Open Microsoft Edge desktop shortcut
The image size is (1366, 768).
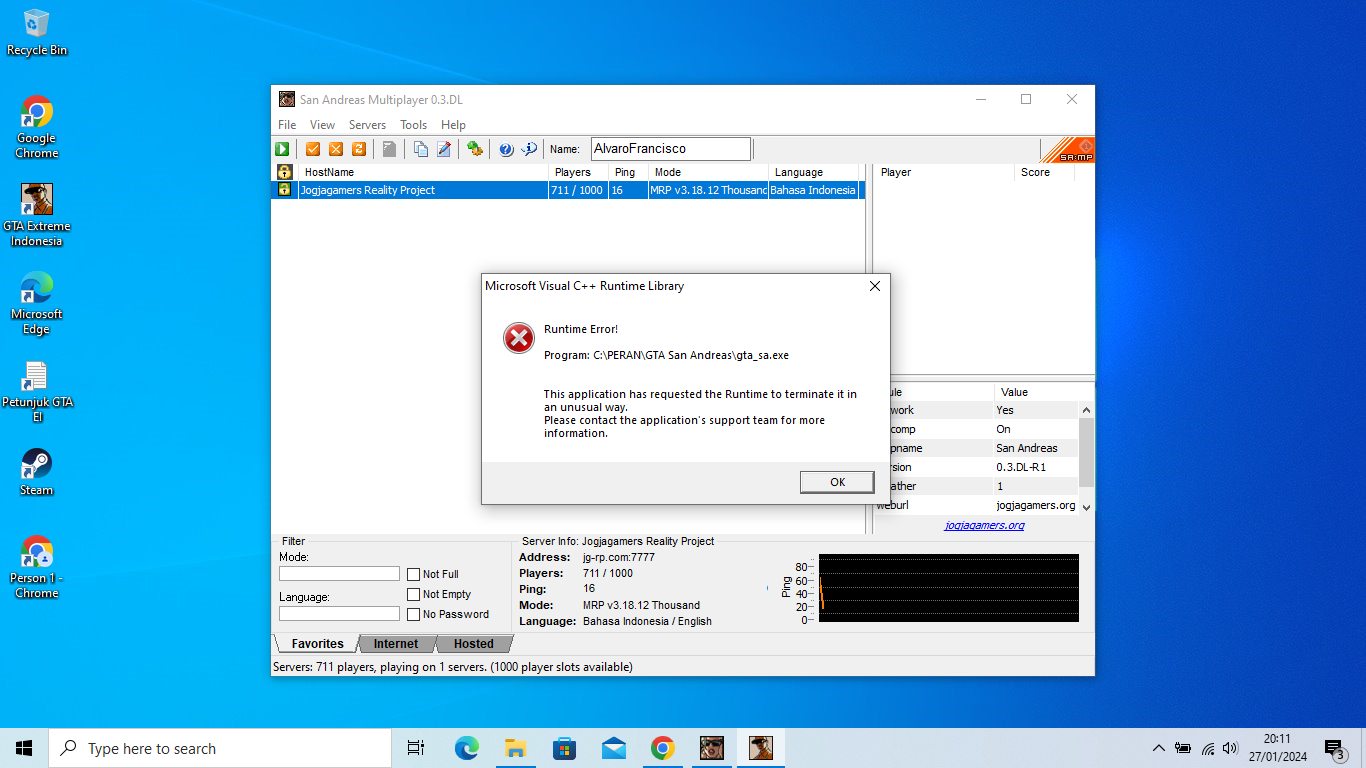[36, 303]
